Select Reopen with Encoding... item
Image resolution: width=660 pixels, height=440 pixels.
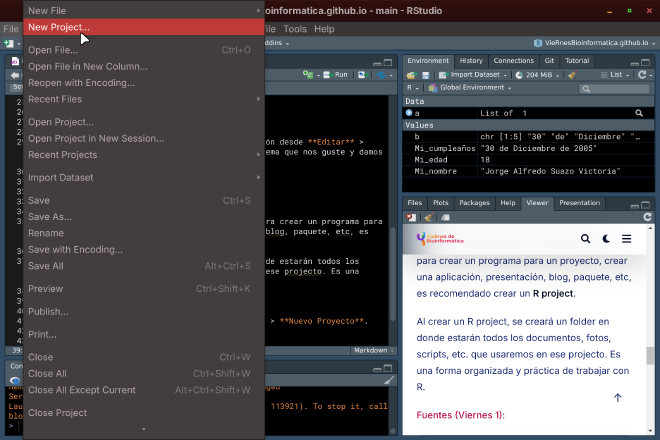point(144,83)
